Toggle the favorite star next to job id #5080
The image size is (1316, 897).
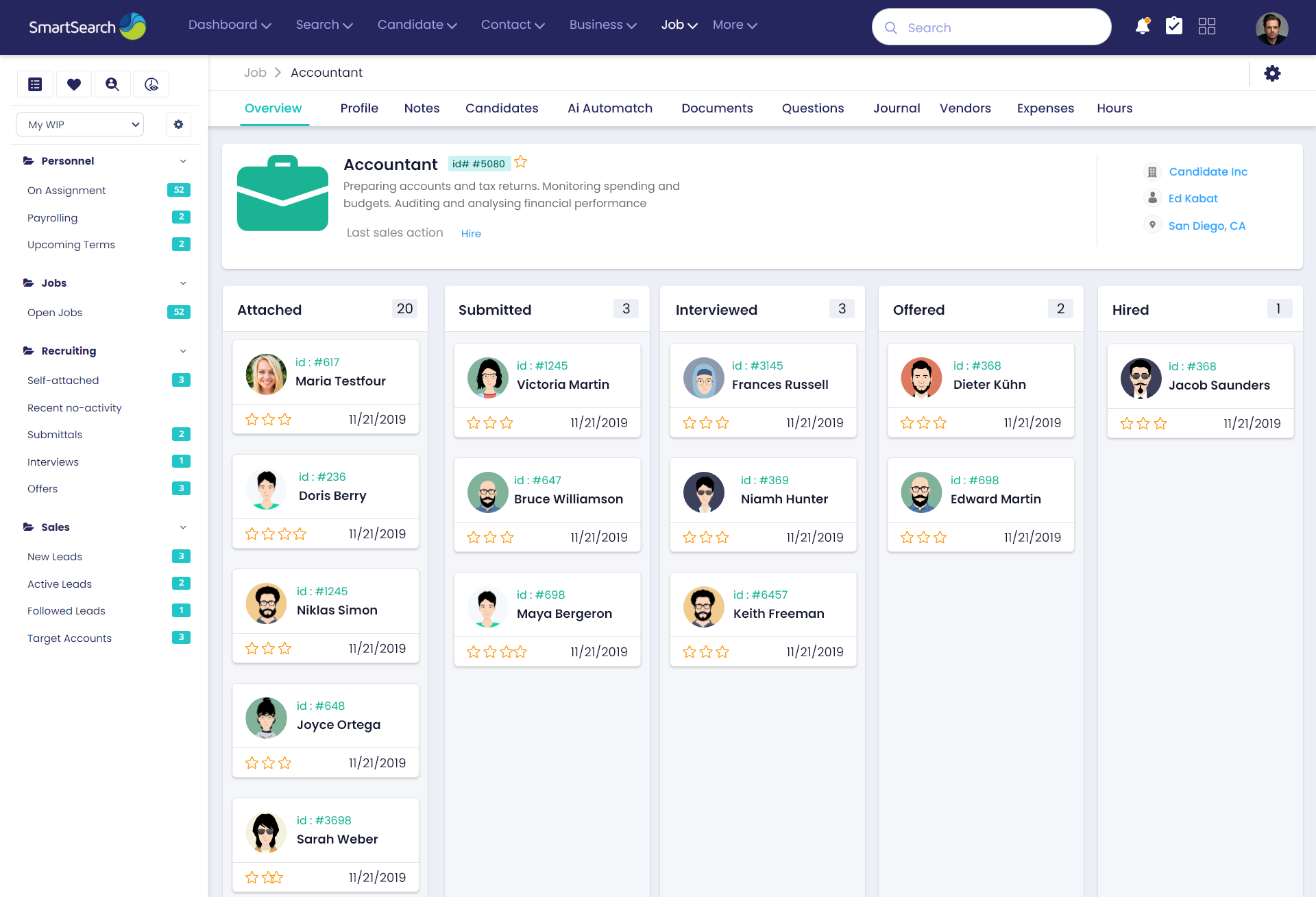pyautogui.click(x=521, y=162)
